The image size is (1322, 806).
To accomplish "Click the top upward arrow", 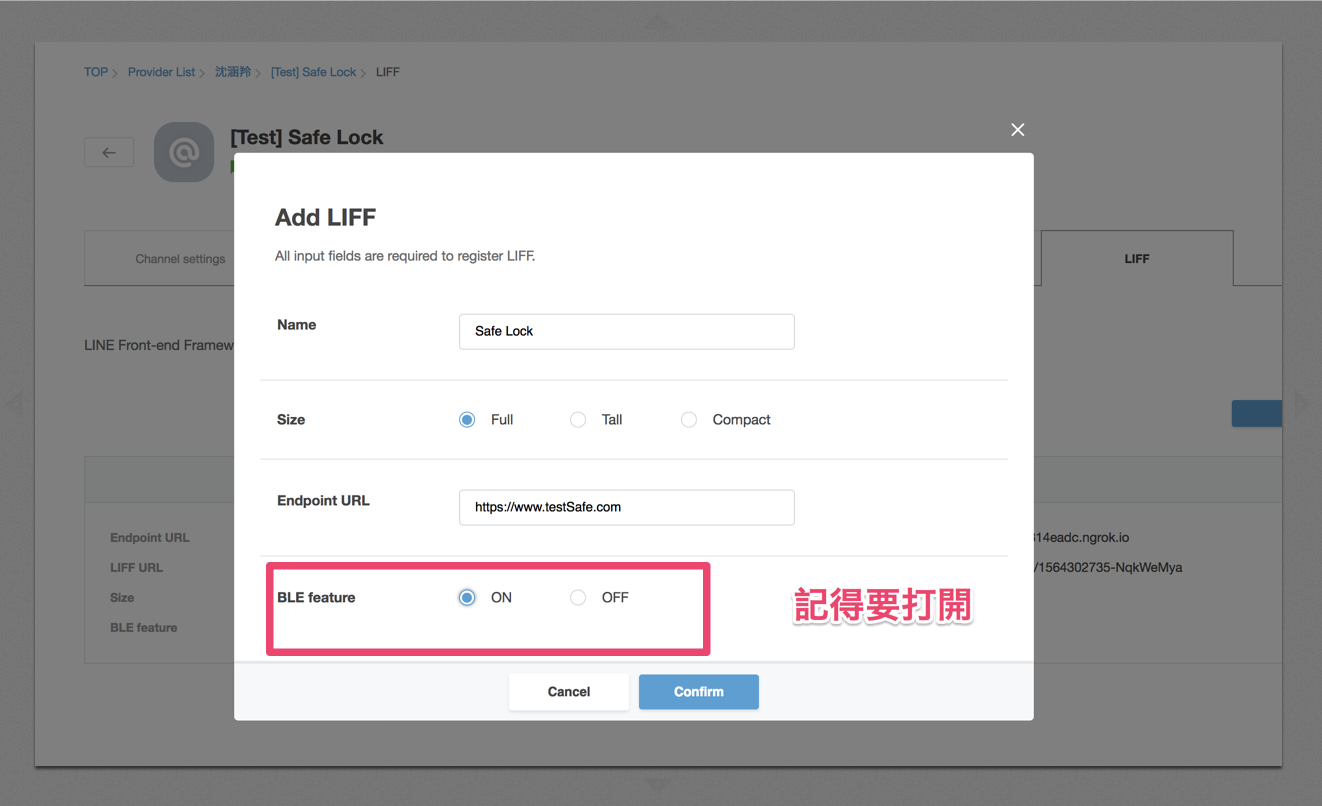I will 658,21.
